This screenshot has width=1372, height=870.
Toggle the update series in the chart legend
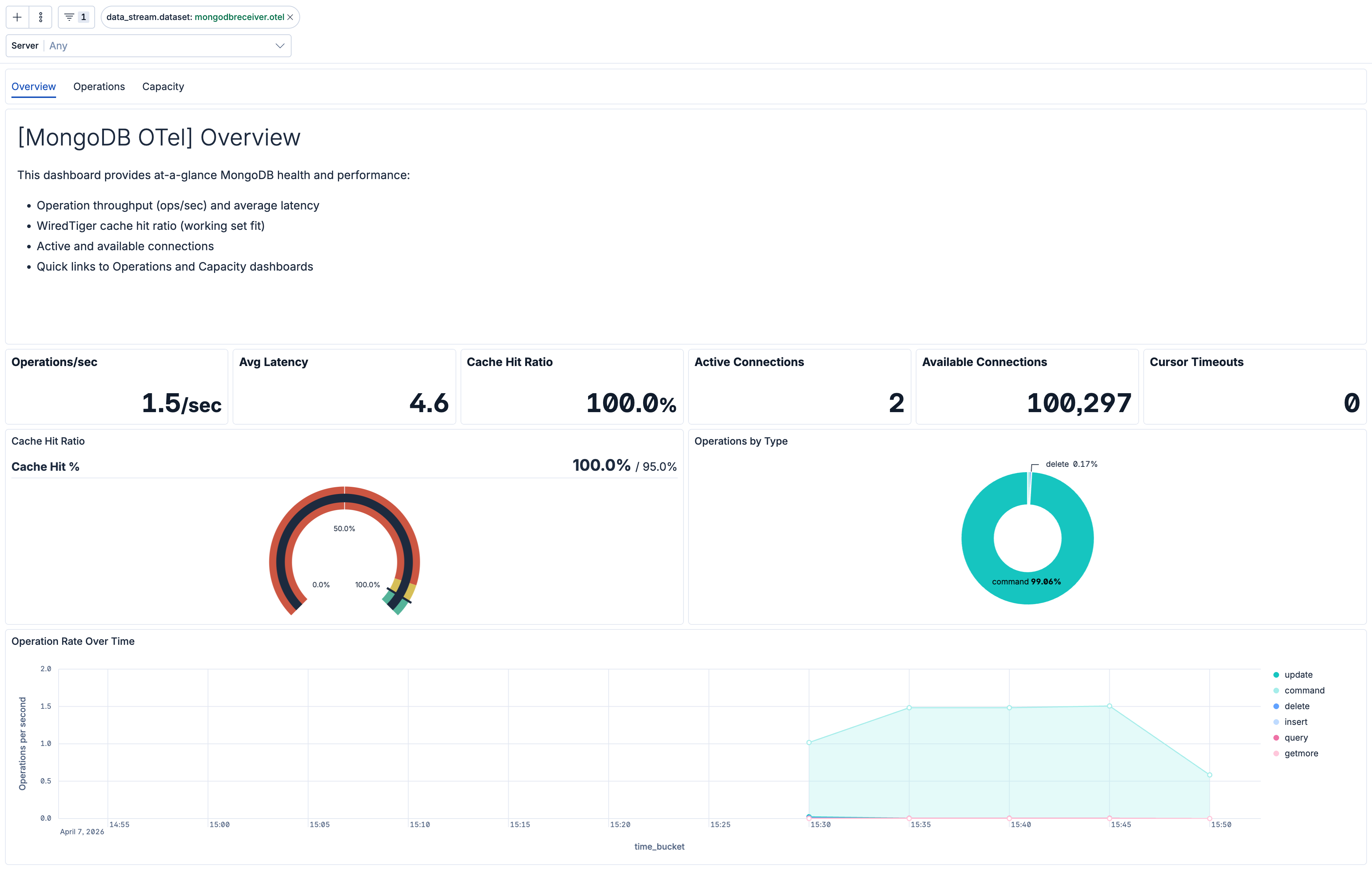point(1297,674)
